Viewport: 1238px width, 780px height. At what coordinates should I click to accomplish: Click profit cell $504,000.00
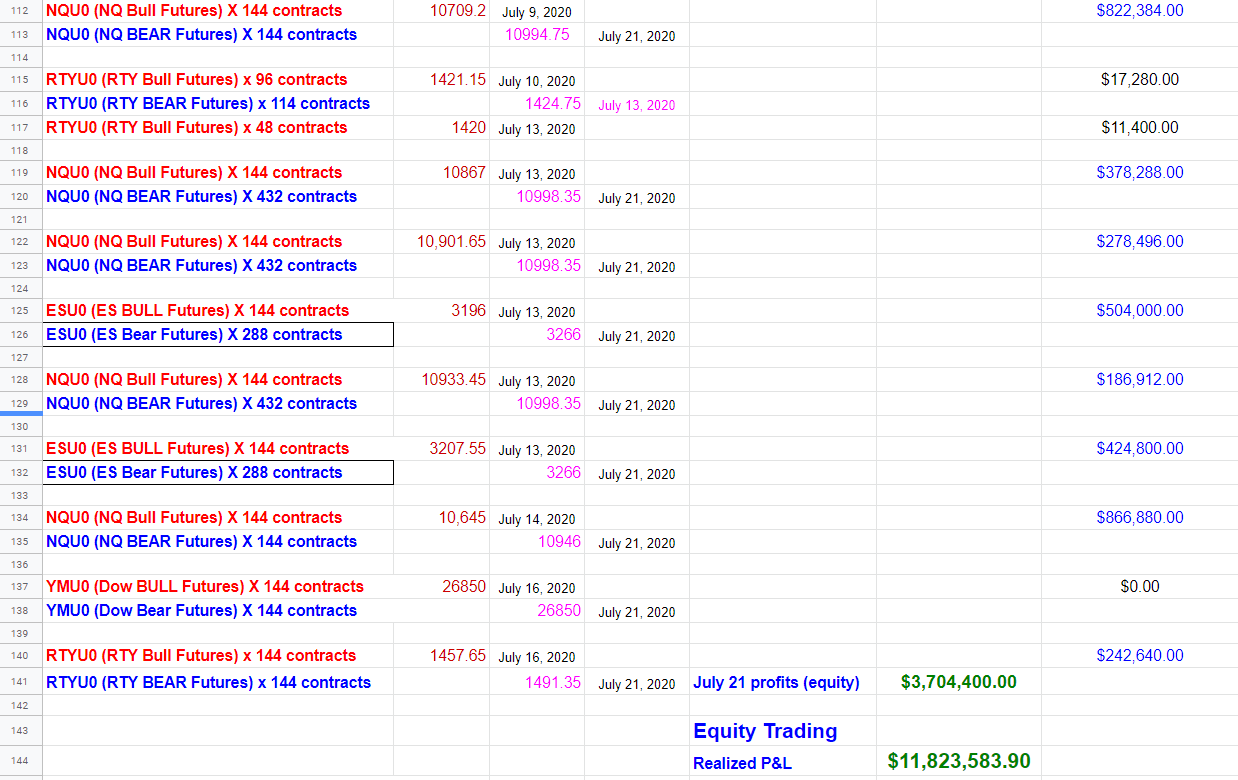[x=1139, y=311]
